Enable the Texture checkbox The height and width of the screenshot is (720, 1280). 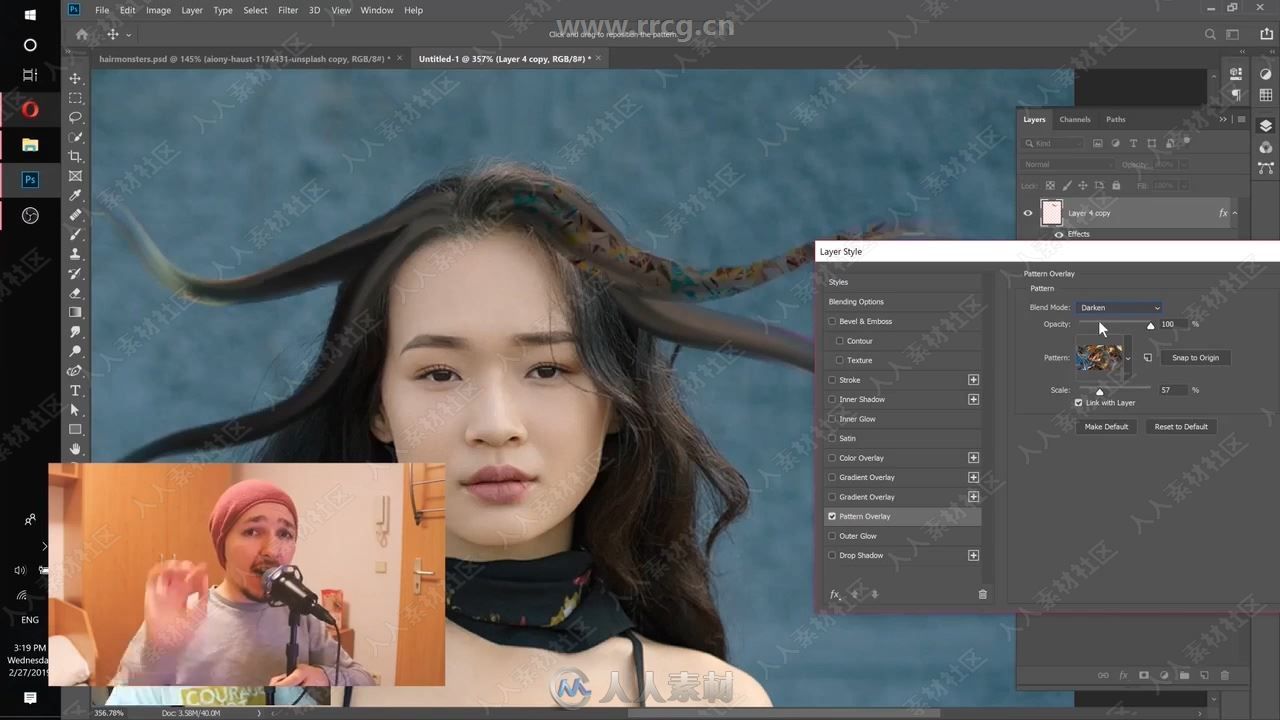point(840,360)
